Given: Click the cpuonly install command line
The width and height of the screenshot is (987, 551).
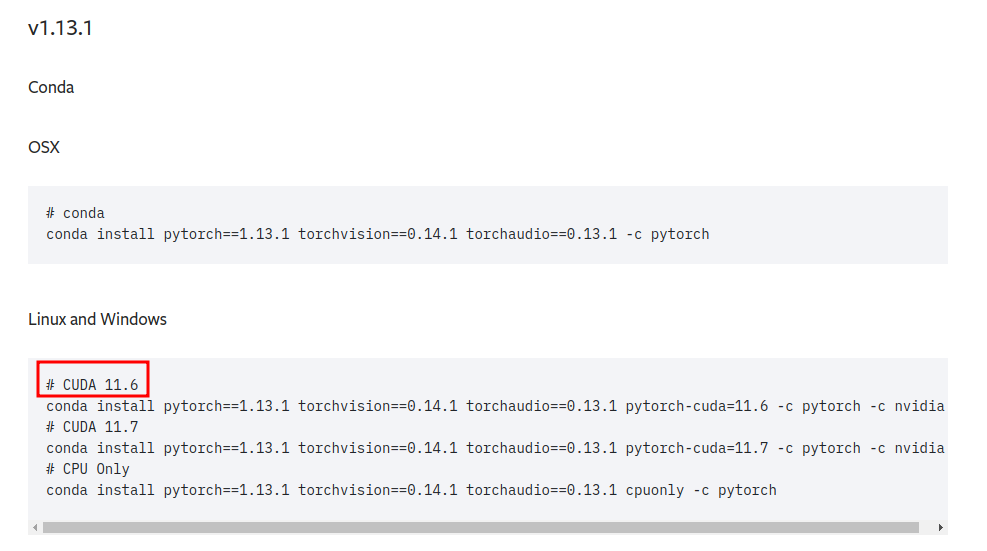Looking at the screenshot, I should pyautogui.click(x=411, y=491).
